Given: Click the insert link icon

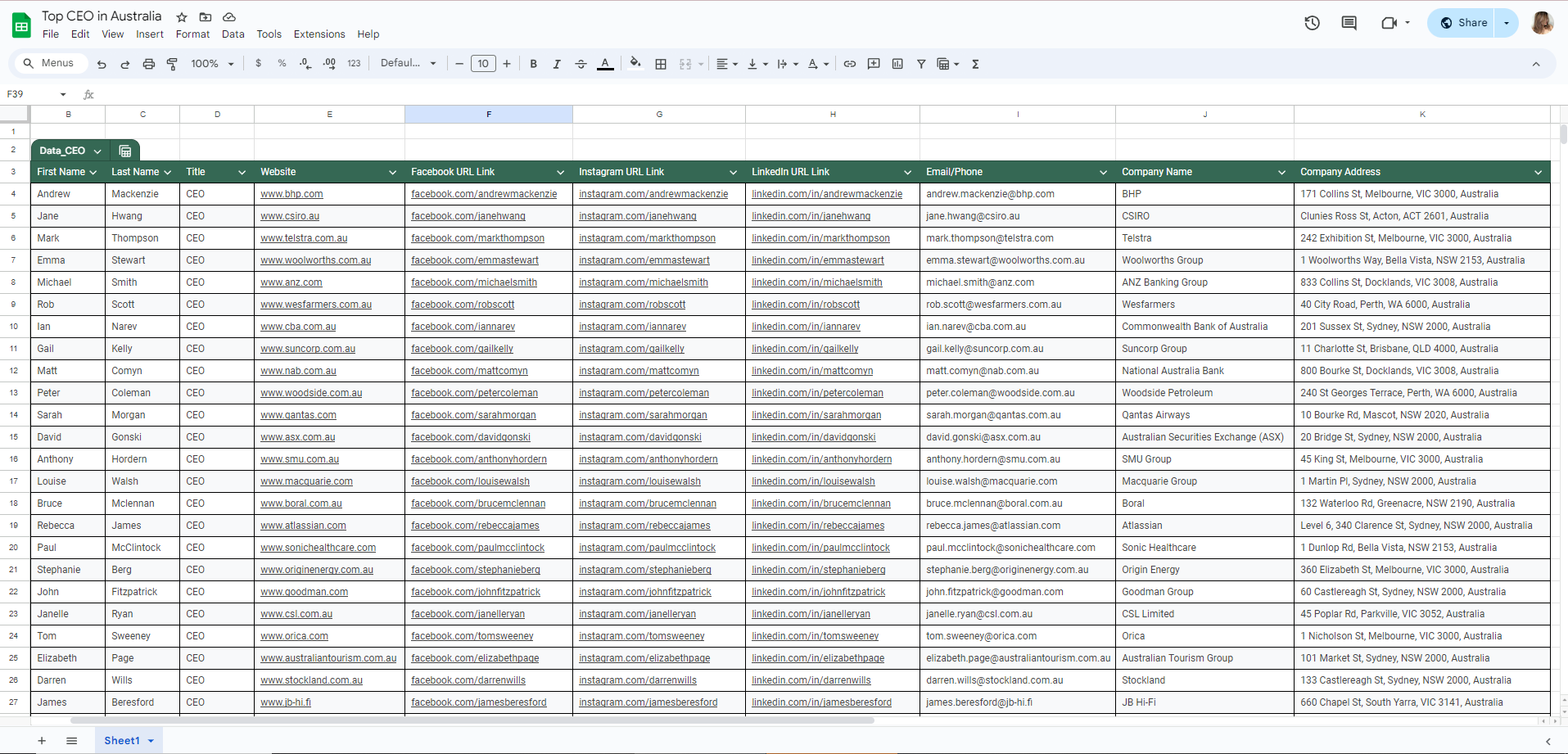Looking at the screenshot, I should pyautogui.click(x=850, y=64).
